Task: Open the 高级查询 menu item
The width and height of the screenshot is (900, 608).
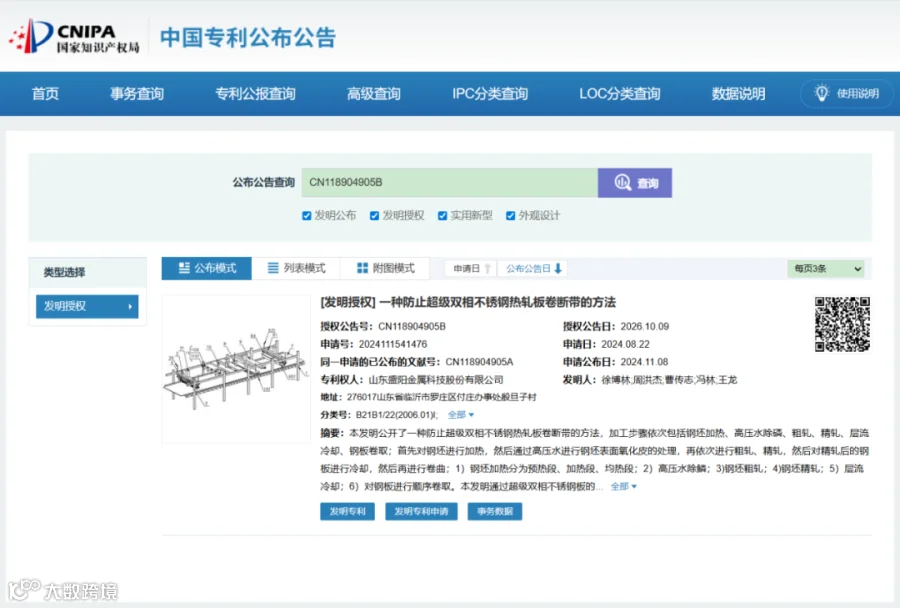Action: point(374,94)
